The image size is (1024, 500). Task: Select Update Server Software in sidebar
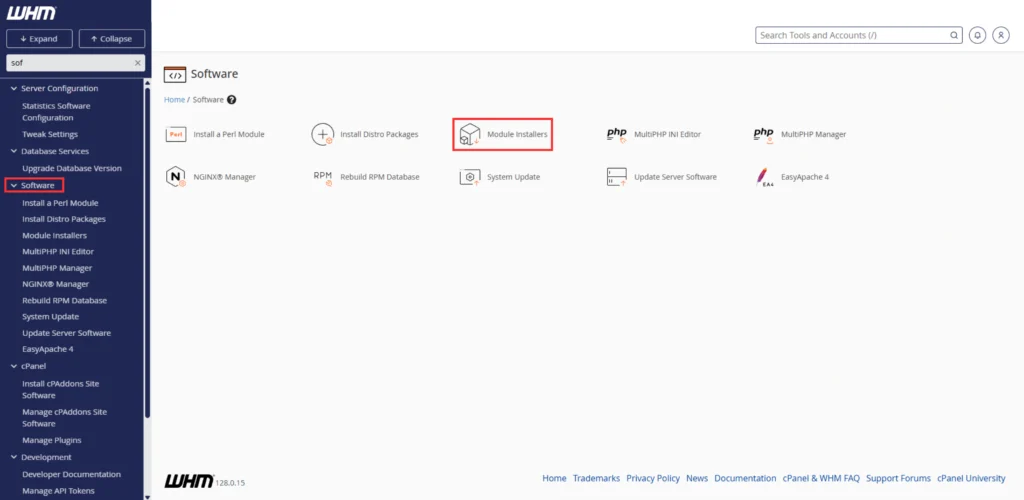[x=67, y=333]
